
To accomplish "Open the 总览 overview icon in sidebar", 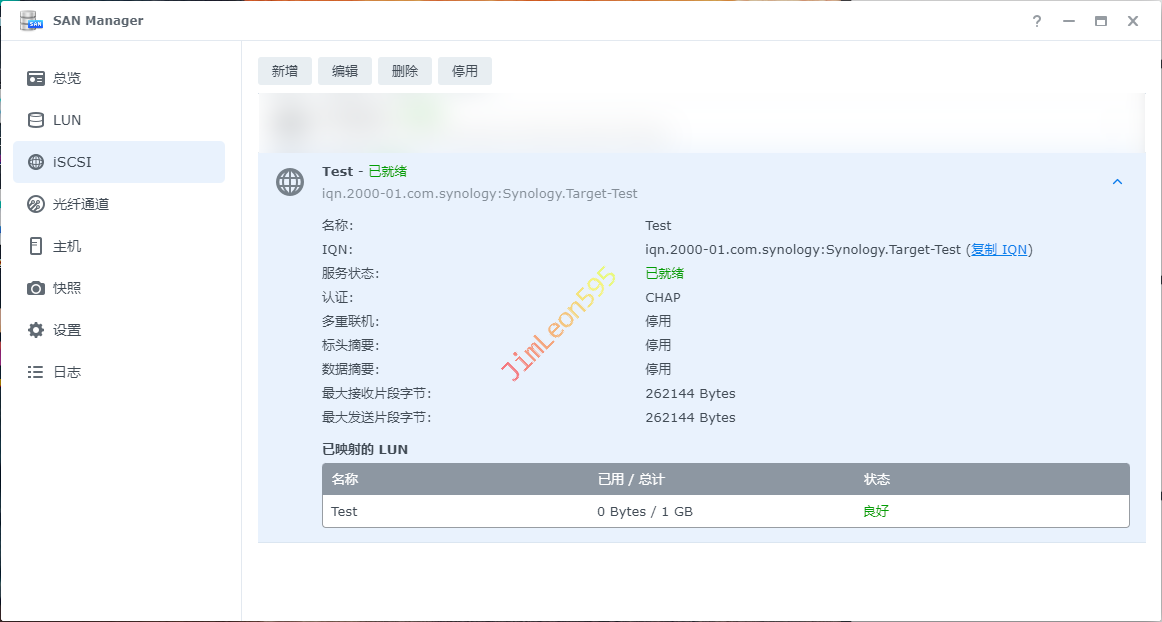I will (36, 78).
